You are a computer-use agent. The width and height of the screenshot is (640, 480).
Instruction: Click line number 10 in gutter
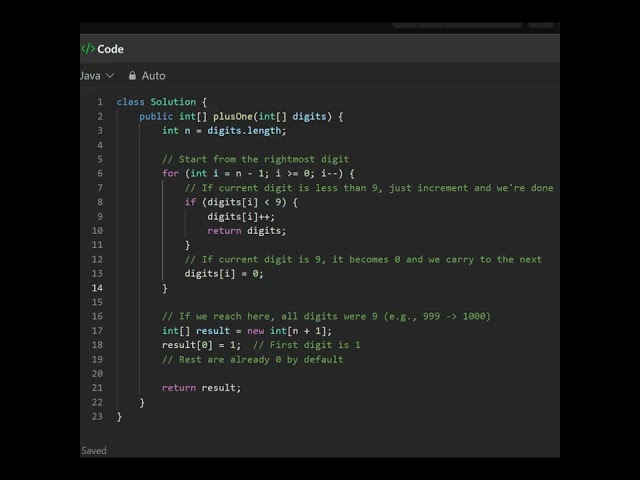[97, 231]
